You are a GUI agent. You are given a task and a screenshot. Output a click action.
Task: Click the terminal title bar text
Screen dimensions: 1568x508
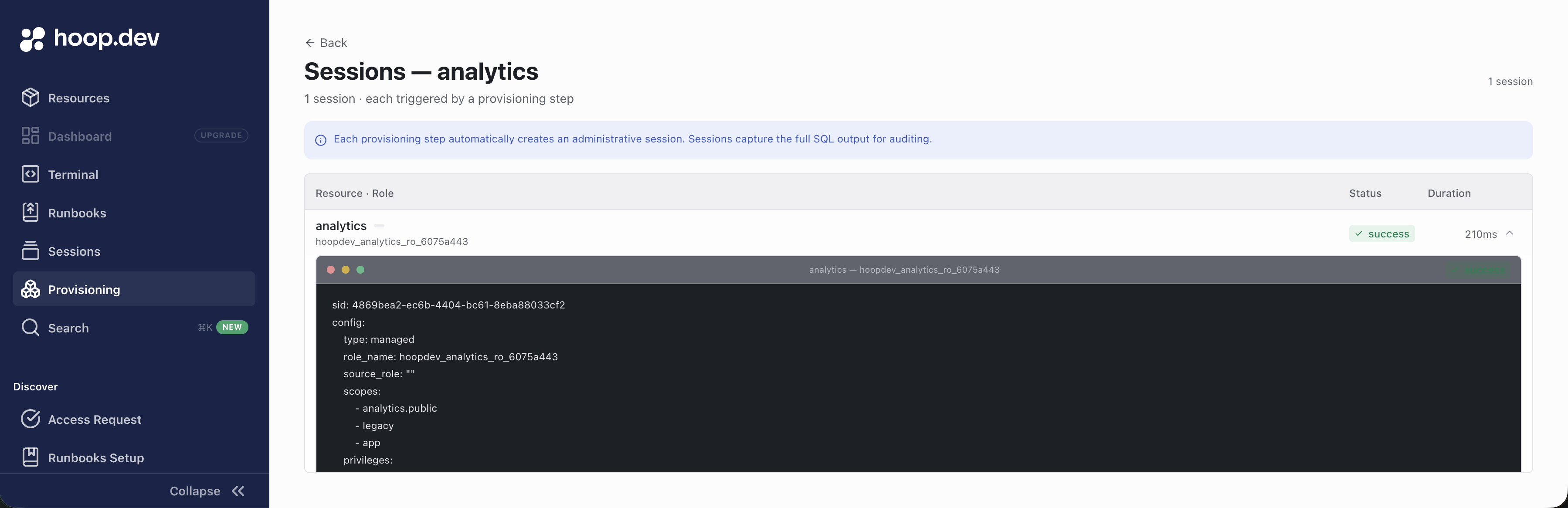point(904,270)
